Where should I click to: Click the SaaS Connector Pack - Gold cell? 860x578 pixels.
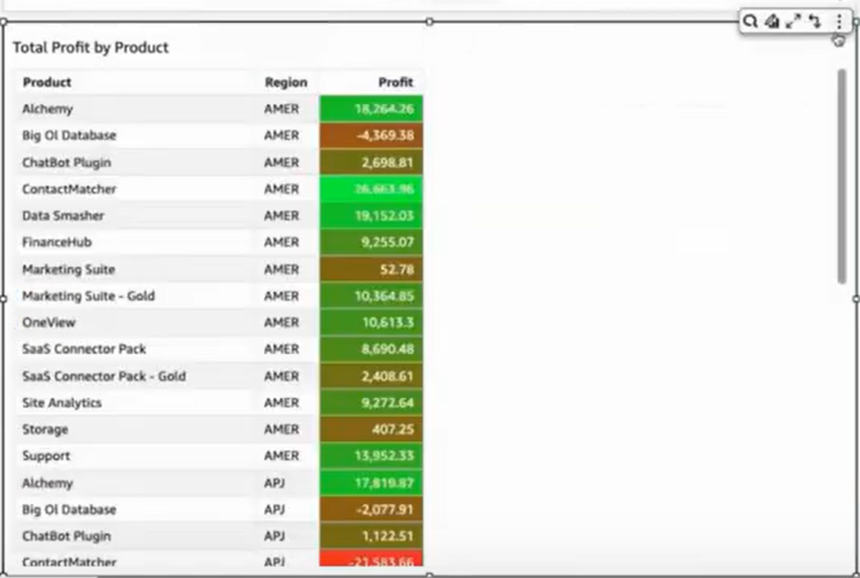click(x=104, y=376)
